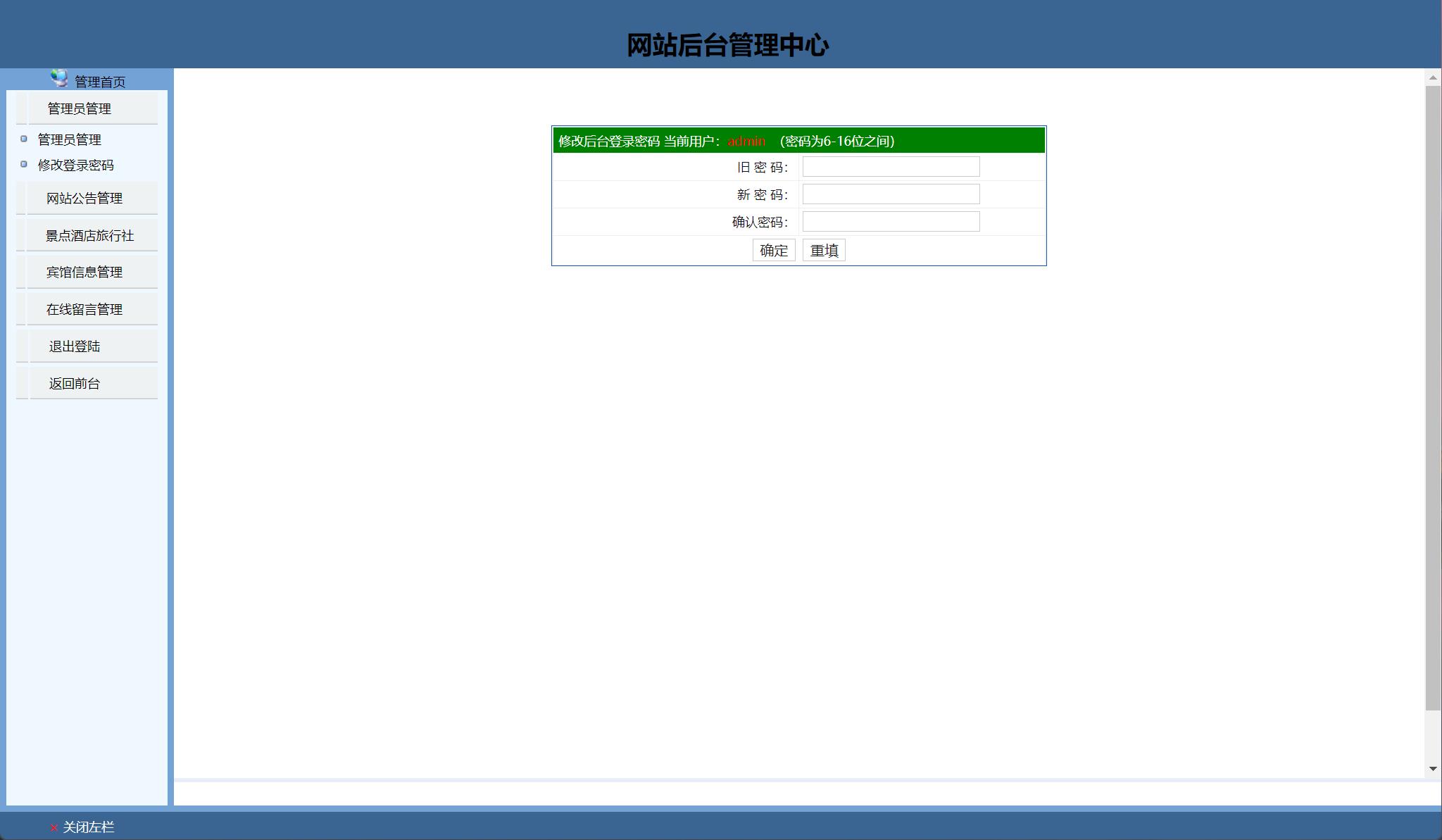1442x840 pixels.
Task: Click the 旧密码 input field
Action: 891,167
